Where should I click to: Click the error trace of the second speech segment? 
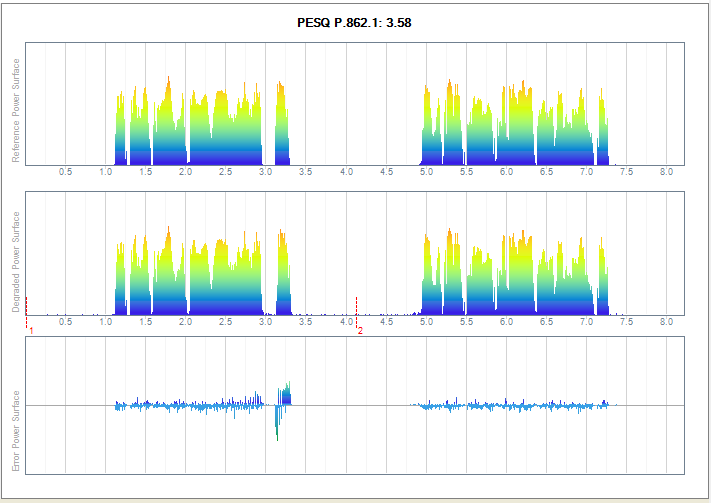[x=515, y=406]
